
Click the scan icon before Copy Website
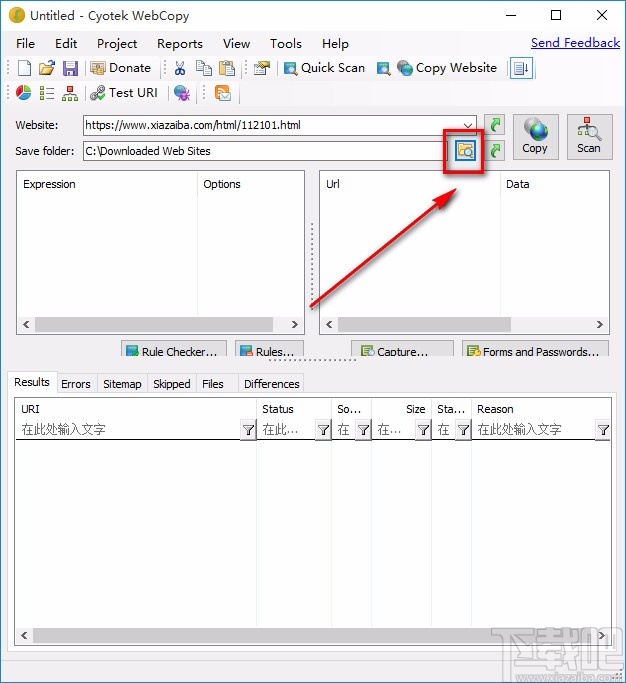coord(384,68)
